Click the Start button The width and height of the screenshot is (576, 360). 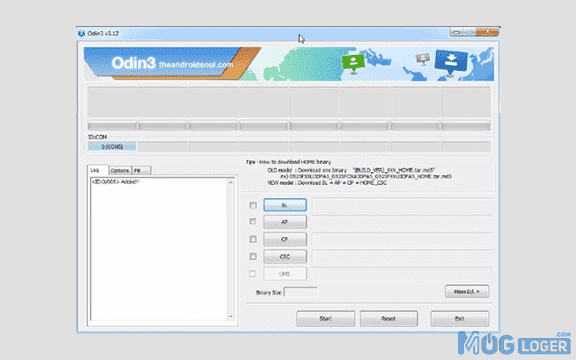(325, 318)
